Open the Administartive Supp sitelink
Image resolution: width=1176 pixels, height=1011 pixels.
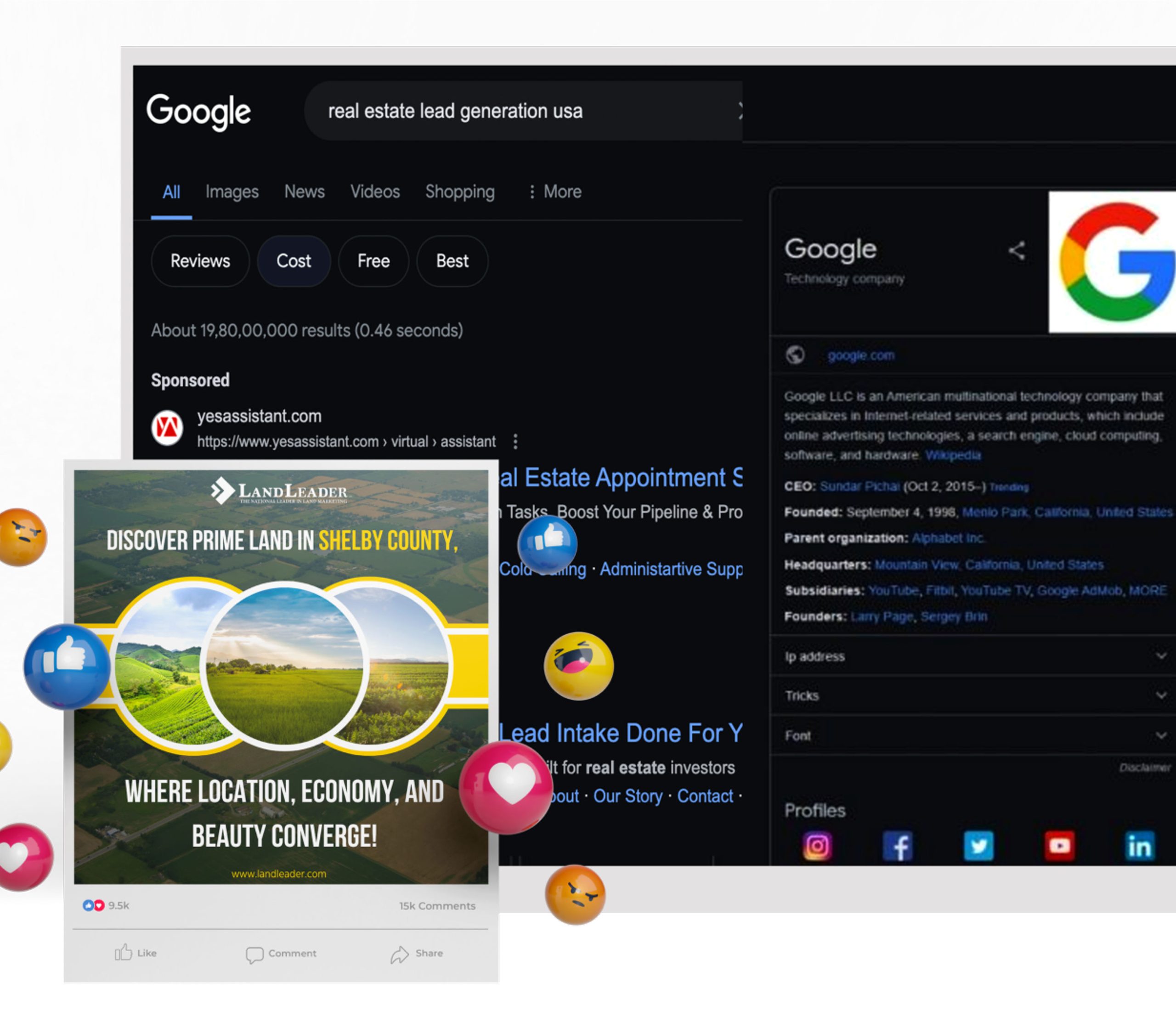672,570
